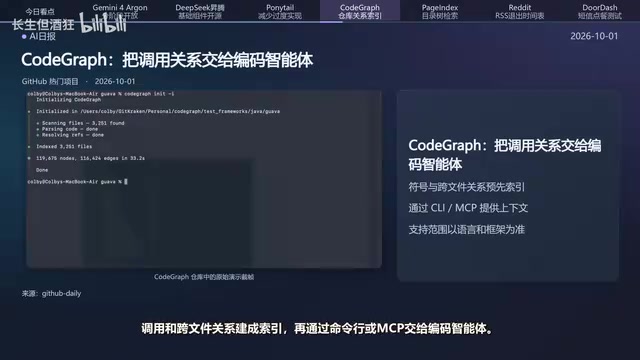Click the bullet 符号与跨文件关系预先索引
Screen dimensions: 640x360
point(467,187)
